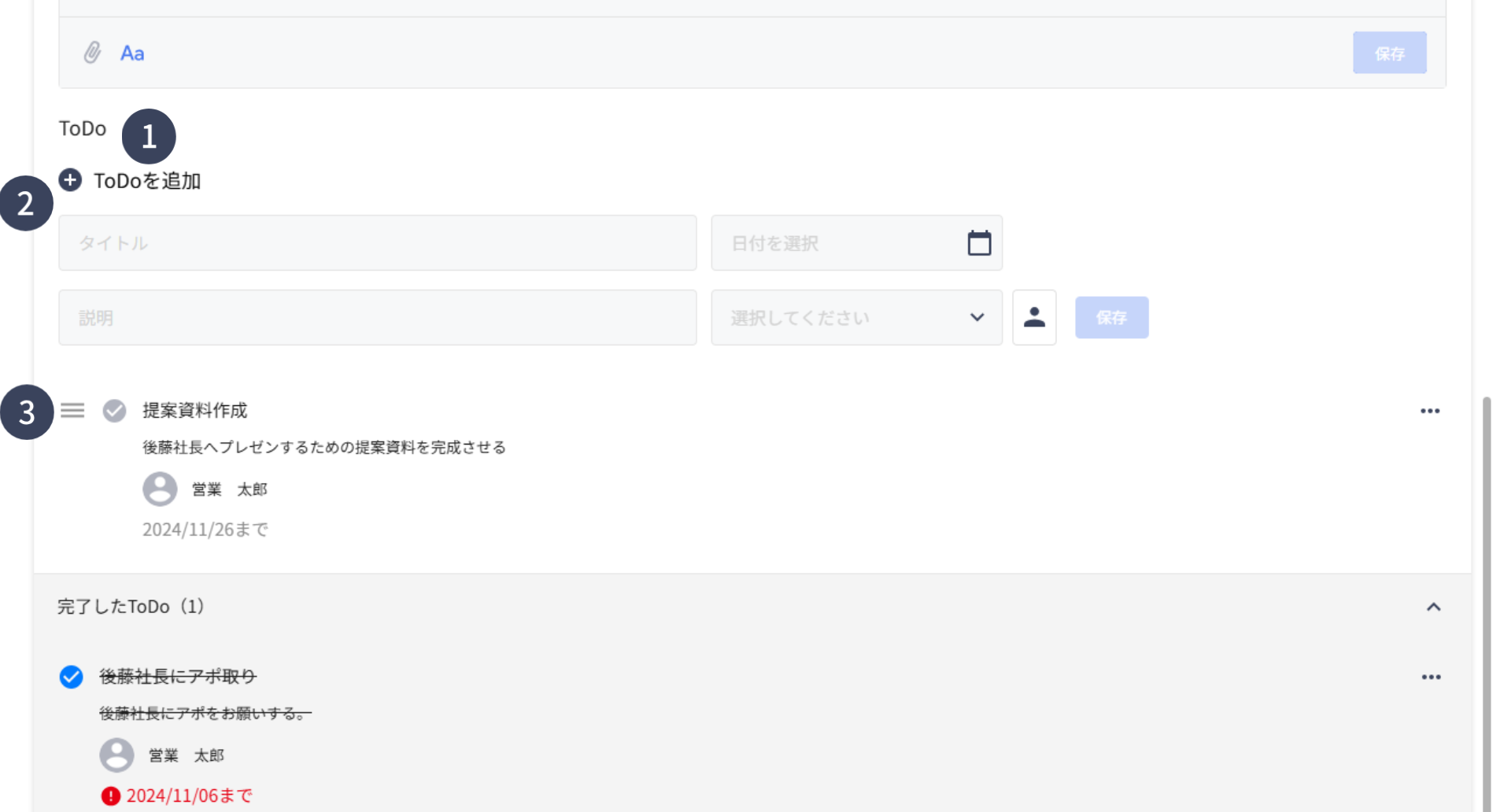This screenshot has height=812, width=1511.
Task: Mark 提案資料作成 as complete
Action: [x=115, y=411]
